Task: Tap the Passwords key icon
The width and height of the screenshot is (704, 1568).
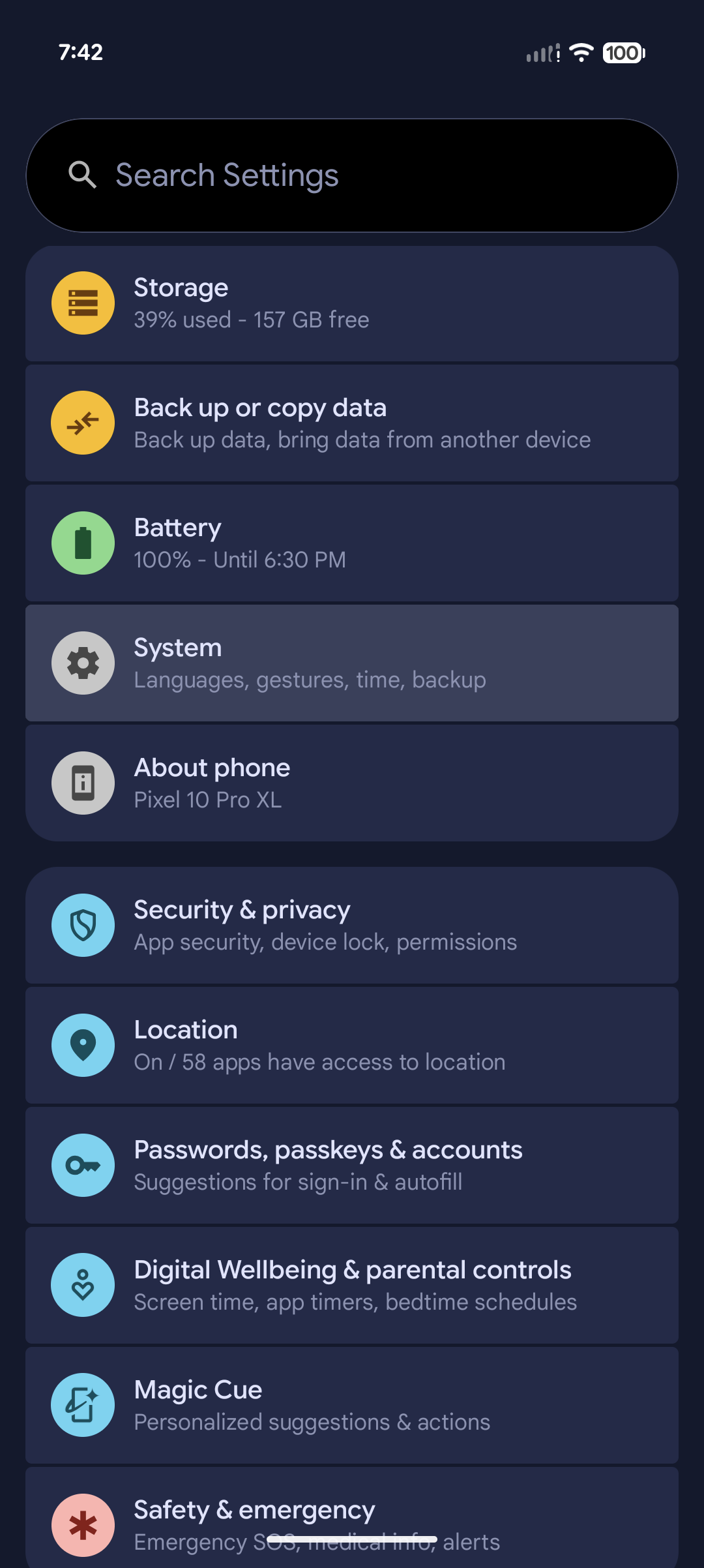Action: click(x=83, y=1166)
